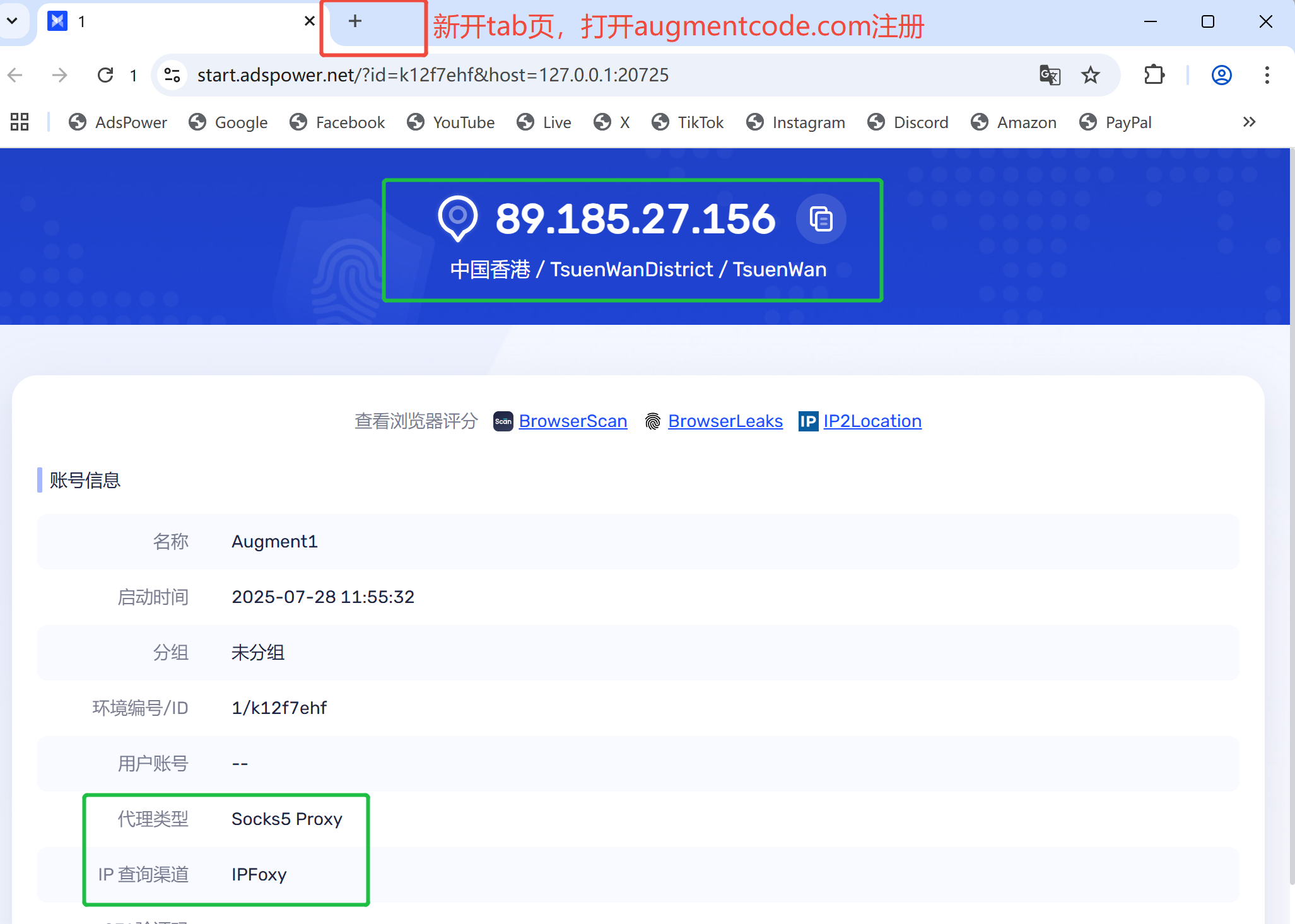Open the Live bookmark

(x=544, y=122)
